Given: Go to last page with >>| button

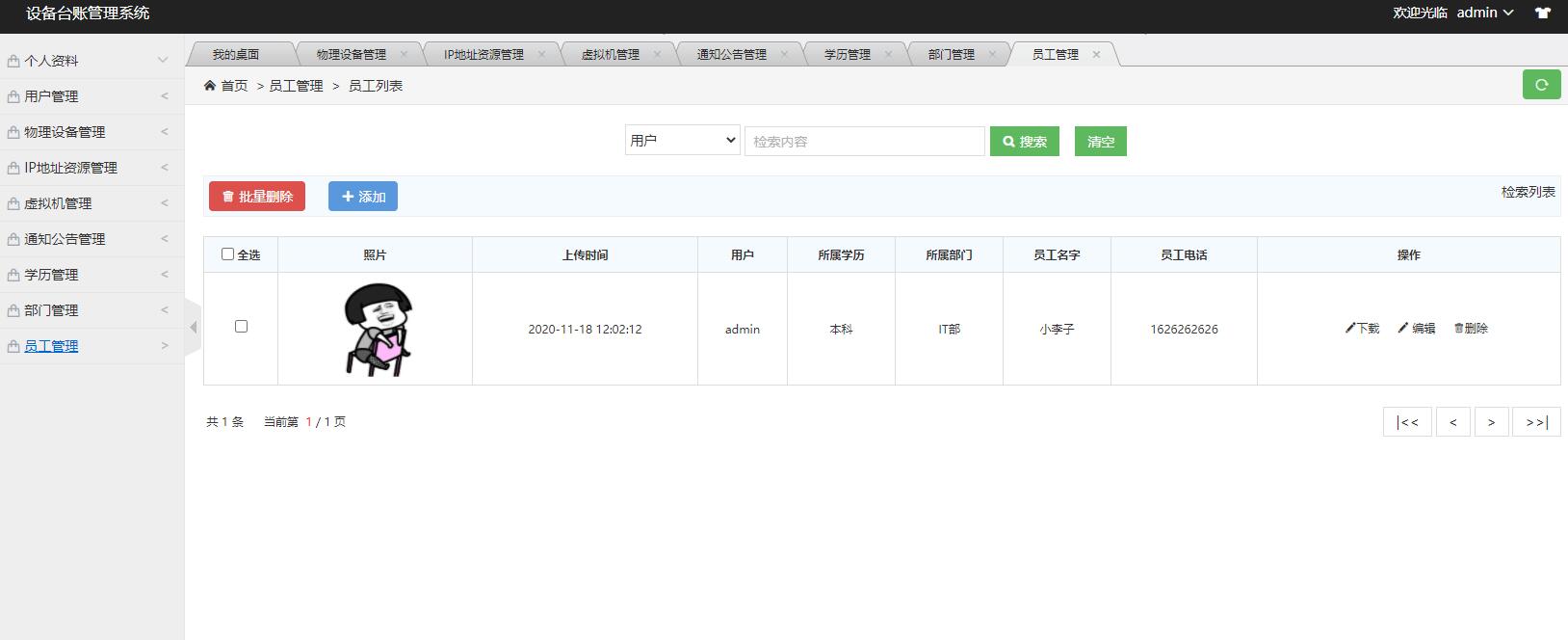Looking at the screenshot, I should pyautogui.click(x=1537, y=421).
